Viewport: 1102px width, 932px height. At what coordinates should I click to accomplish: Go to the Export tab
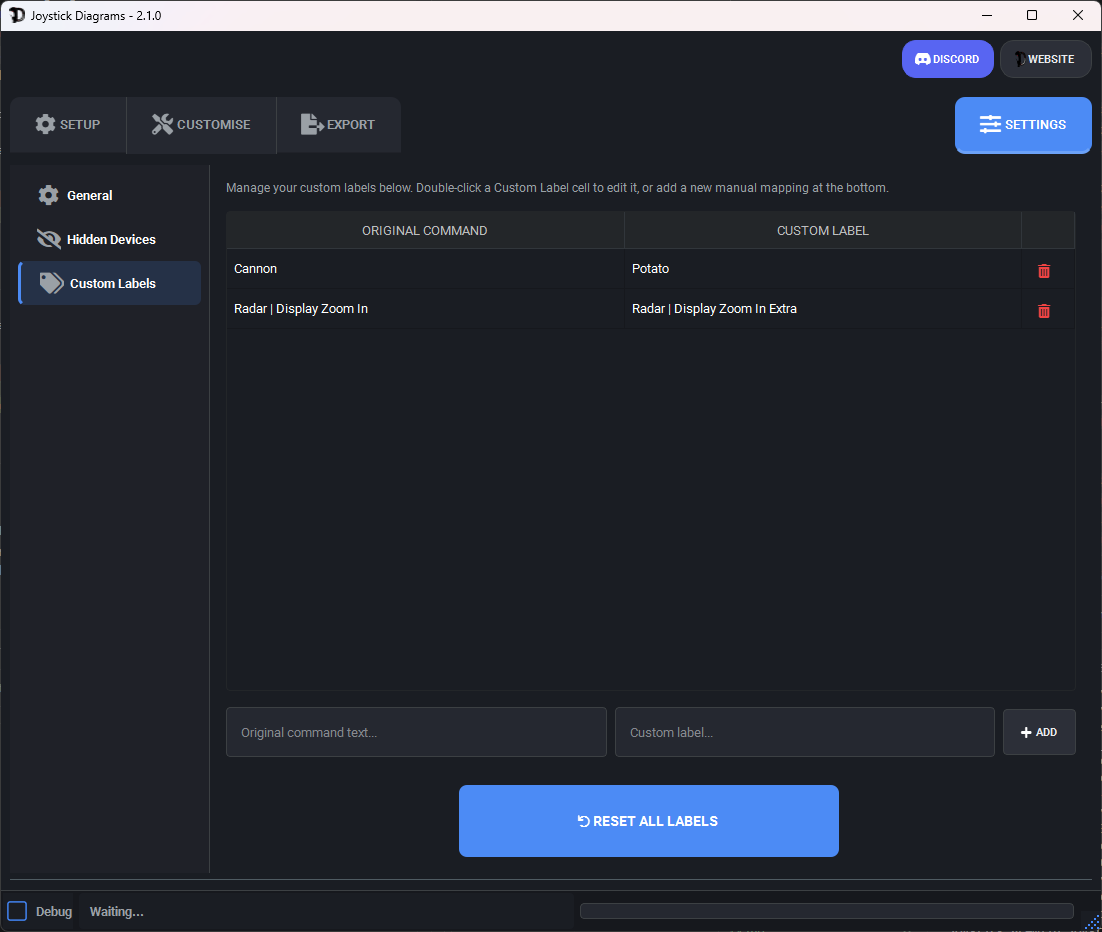(x=338, y=125)
